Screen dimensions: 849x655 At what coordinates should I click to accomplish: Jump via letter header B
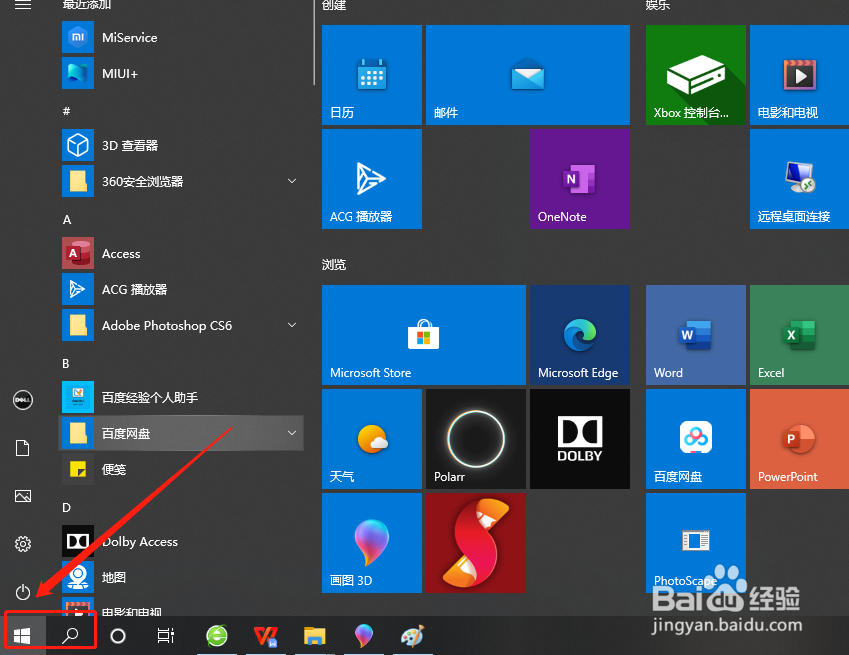coord(66,363)
